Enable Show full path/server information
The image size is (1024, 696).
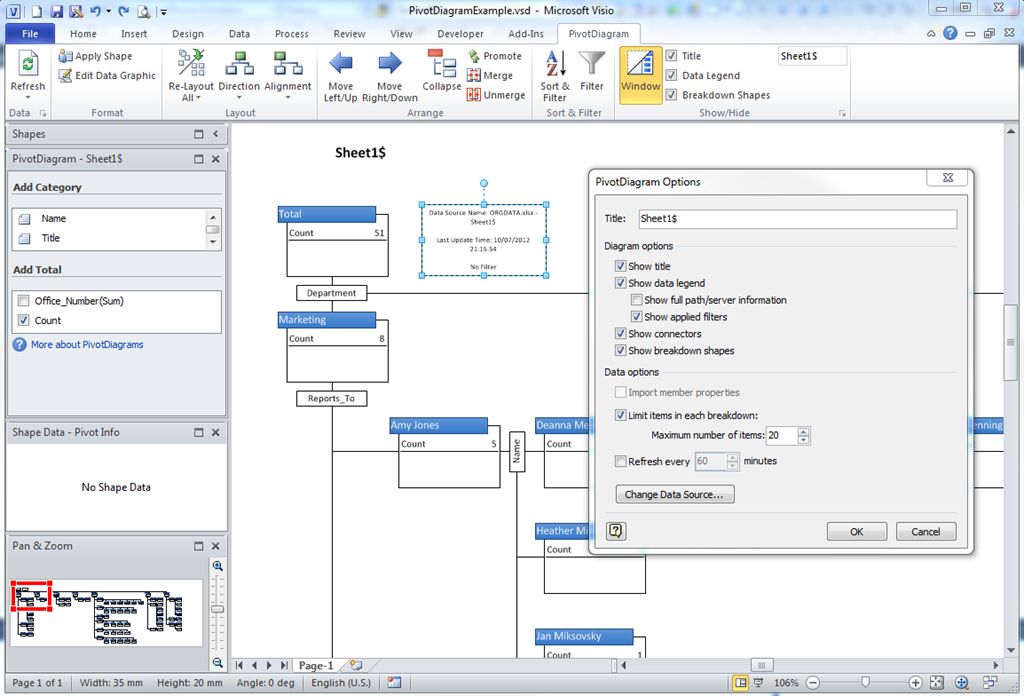coord(634,299)
